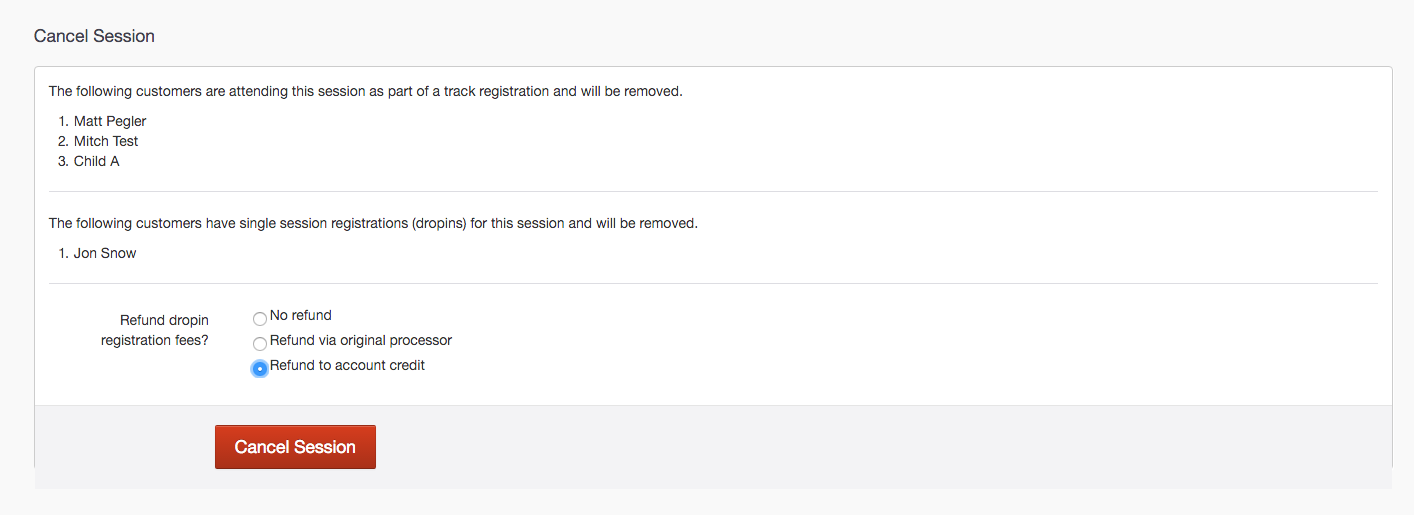Click the Refund via original processor label

click(361, 340)
